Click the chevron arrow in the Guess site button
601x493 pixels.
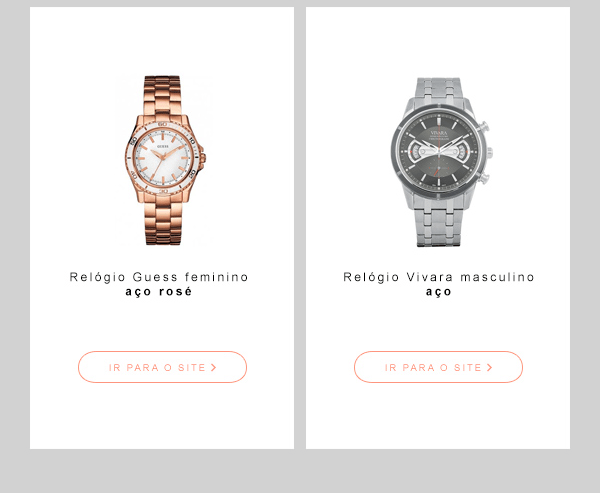213,367
